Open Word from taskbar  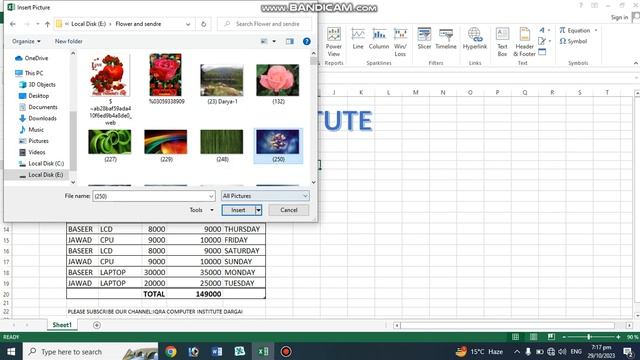tap(217, 351)
